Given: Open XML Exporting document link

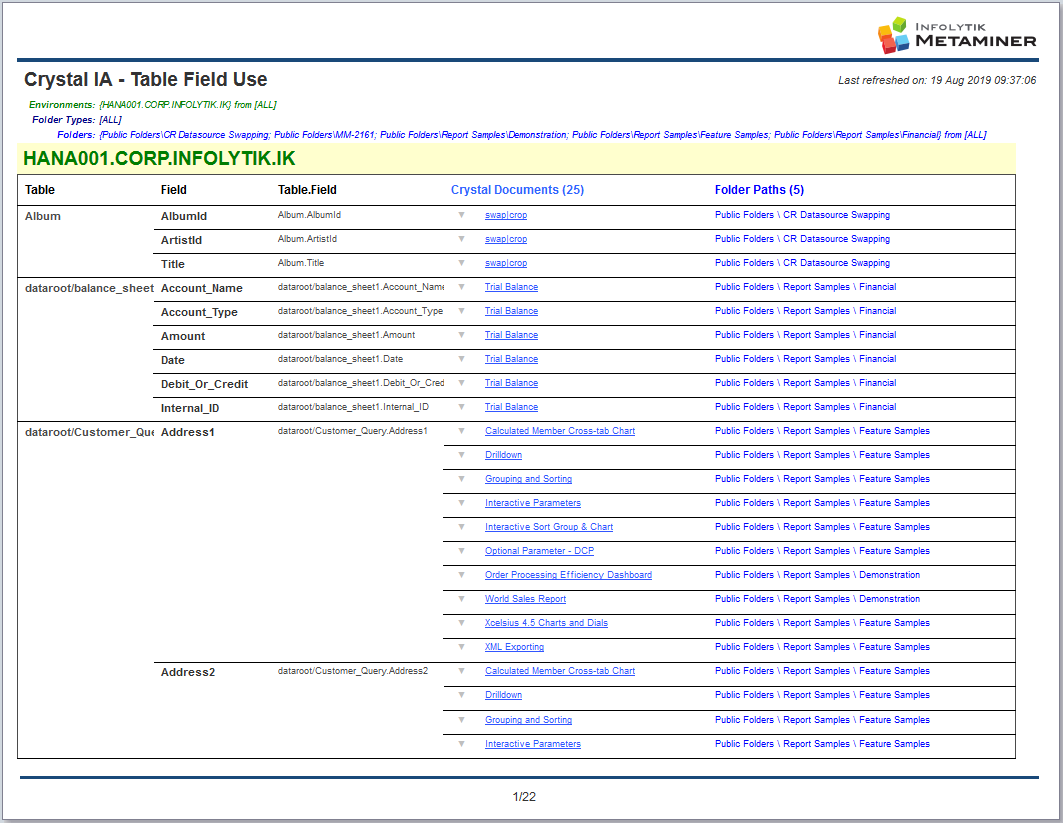Looking at the screenshot, I should [x=515, y=647].
